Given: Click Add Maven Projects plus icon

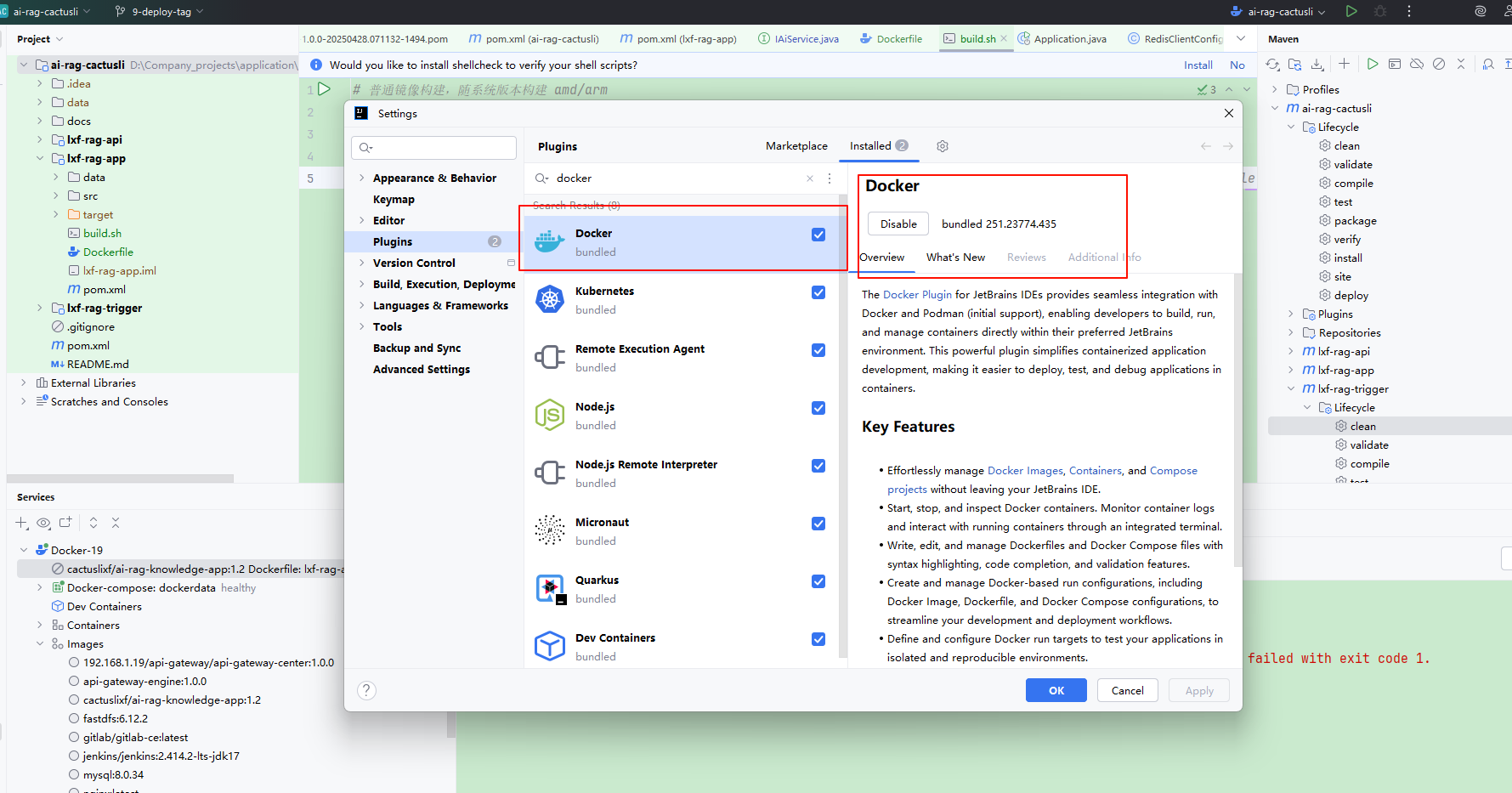Looking at the screenshot, I should tap(1344, 64).
